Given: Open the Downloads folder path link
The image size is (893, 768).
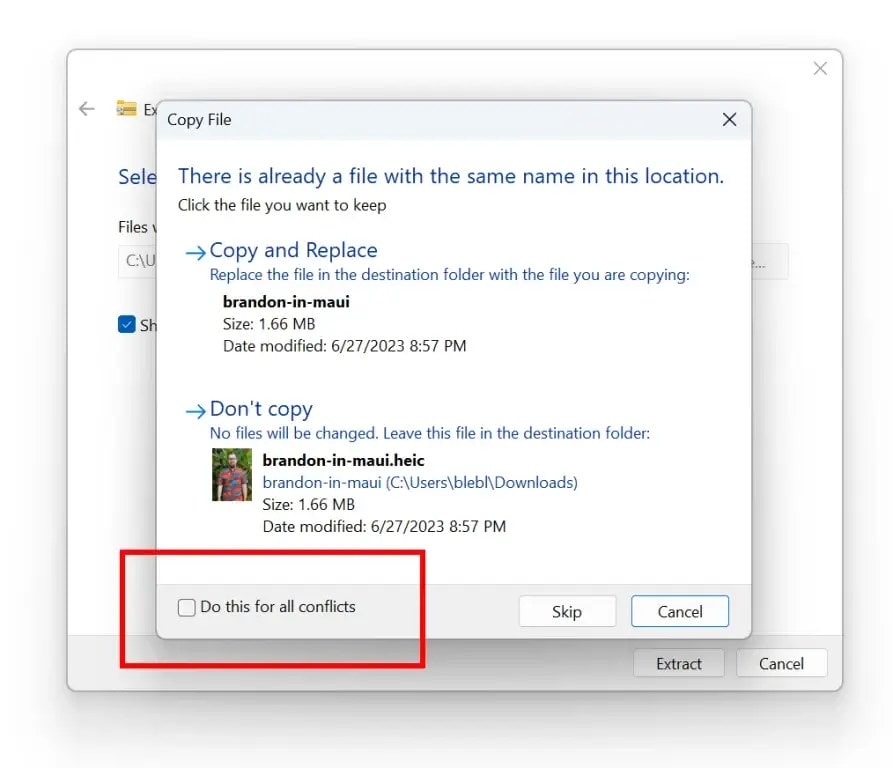Looking at the screenshot, I should pyautogui.click(x=418, y=482).
